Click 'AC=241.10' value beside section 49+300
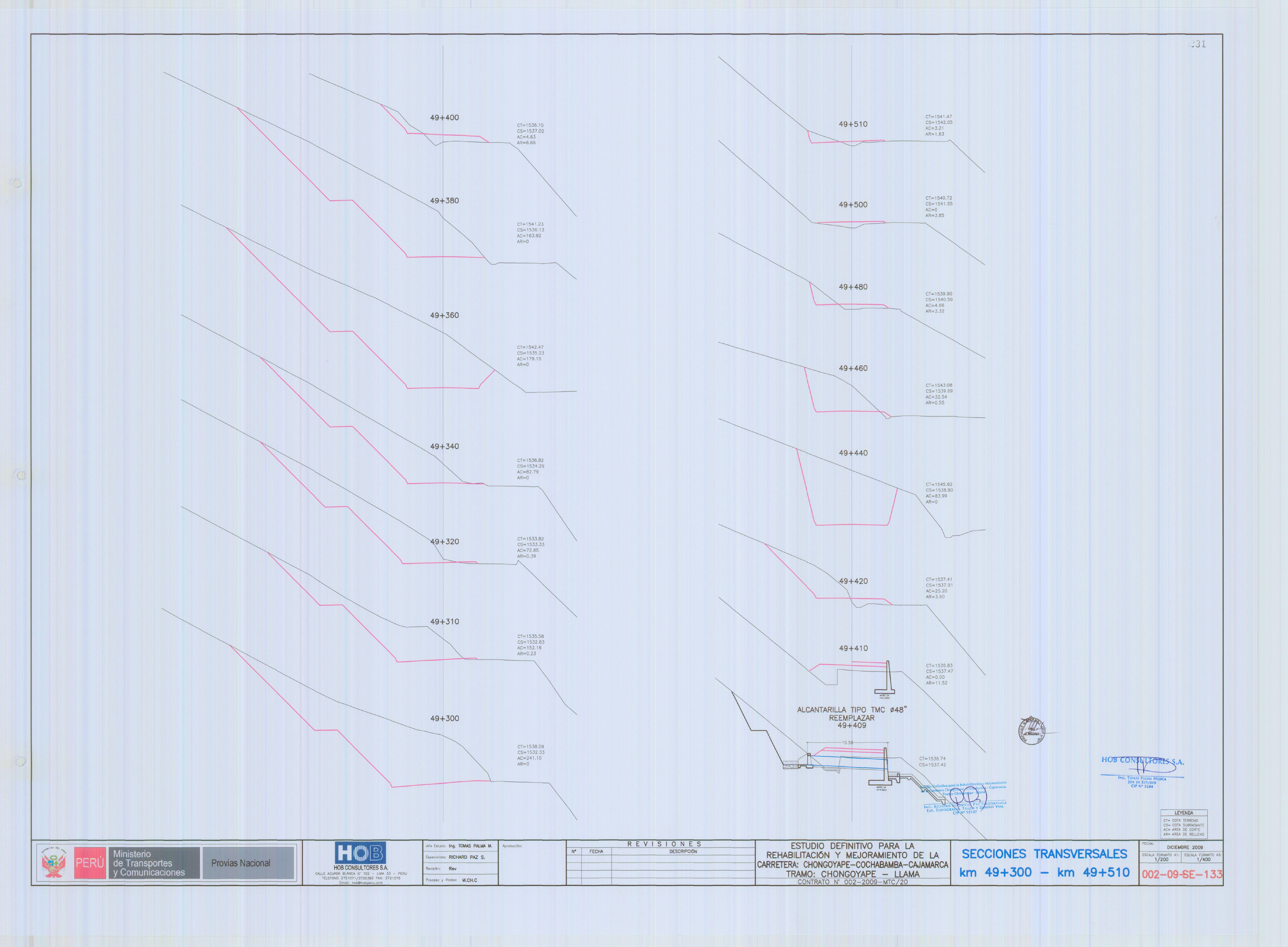The height and width of the screenshot is (947, 1288). pyautogui.click(x=529, y=758)
